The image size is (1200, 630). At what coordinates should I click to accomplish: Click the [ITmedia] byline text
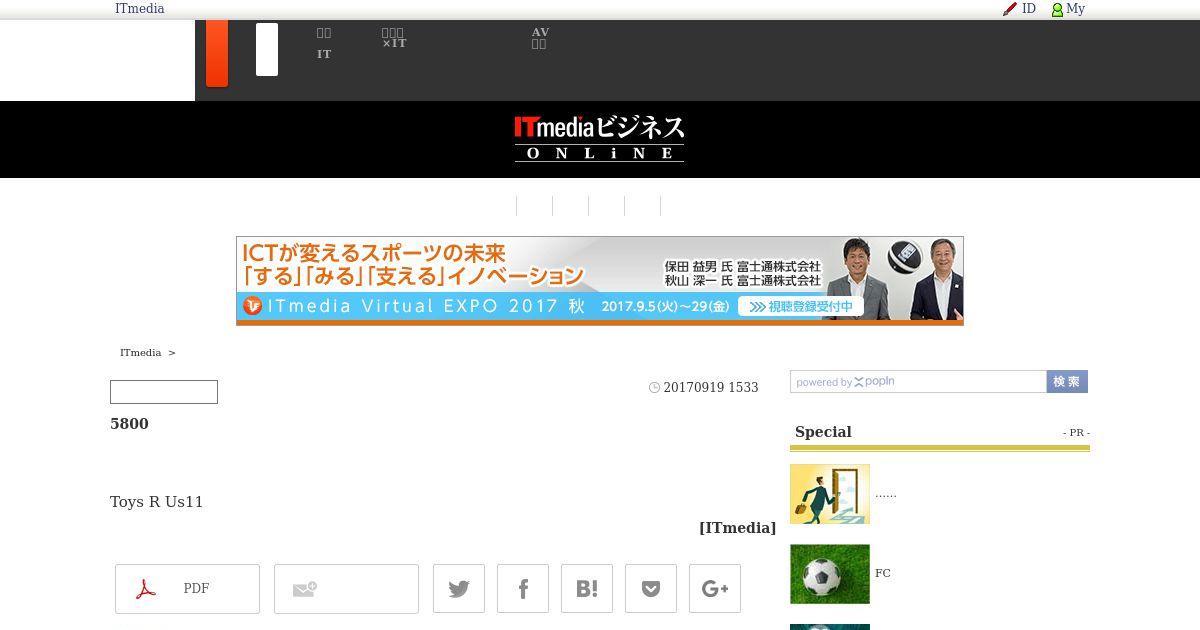(x=737, y=528)
